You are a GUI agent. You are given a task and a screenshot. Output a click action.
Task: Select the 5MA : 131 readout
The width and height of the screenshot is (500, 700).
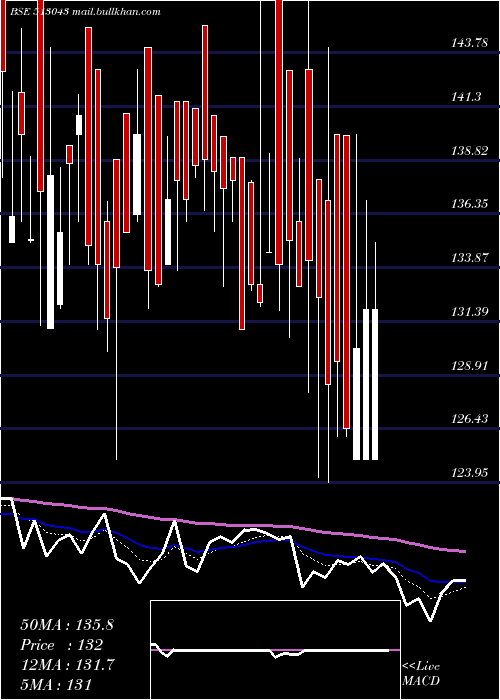pyautogui.click(x=56, y=684)
